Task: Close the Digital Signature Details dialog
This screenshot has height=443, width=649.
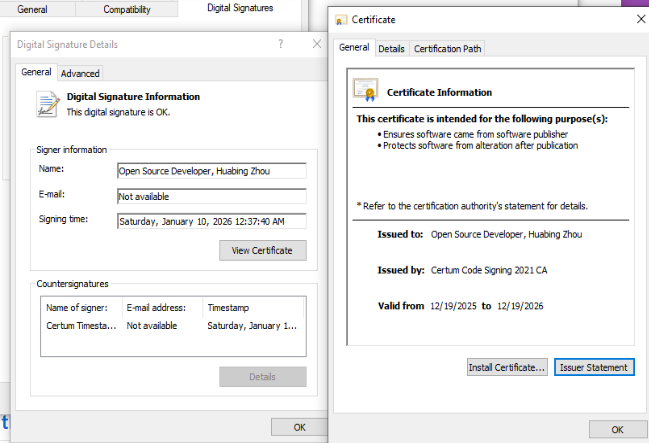Action: click(317, 44)
